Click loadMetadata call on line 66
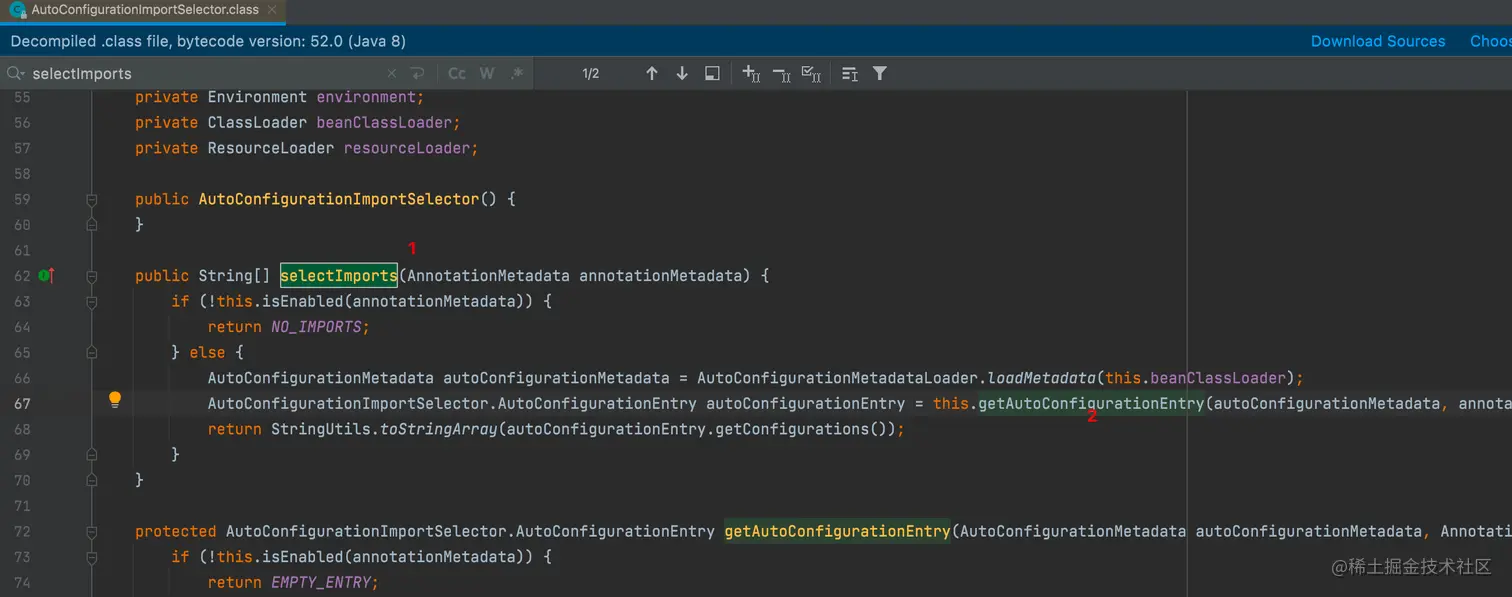 pos(1043,378)
